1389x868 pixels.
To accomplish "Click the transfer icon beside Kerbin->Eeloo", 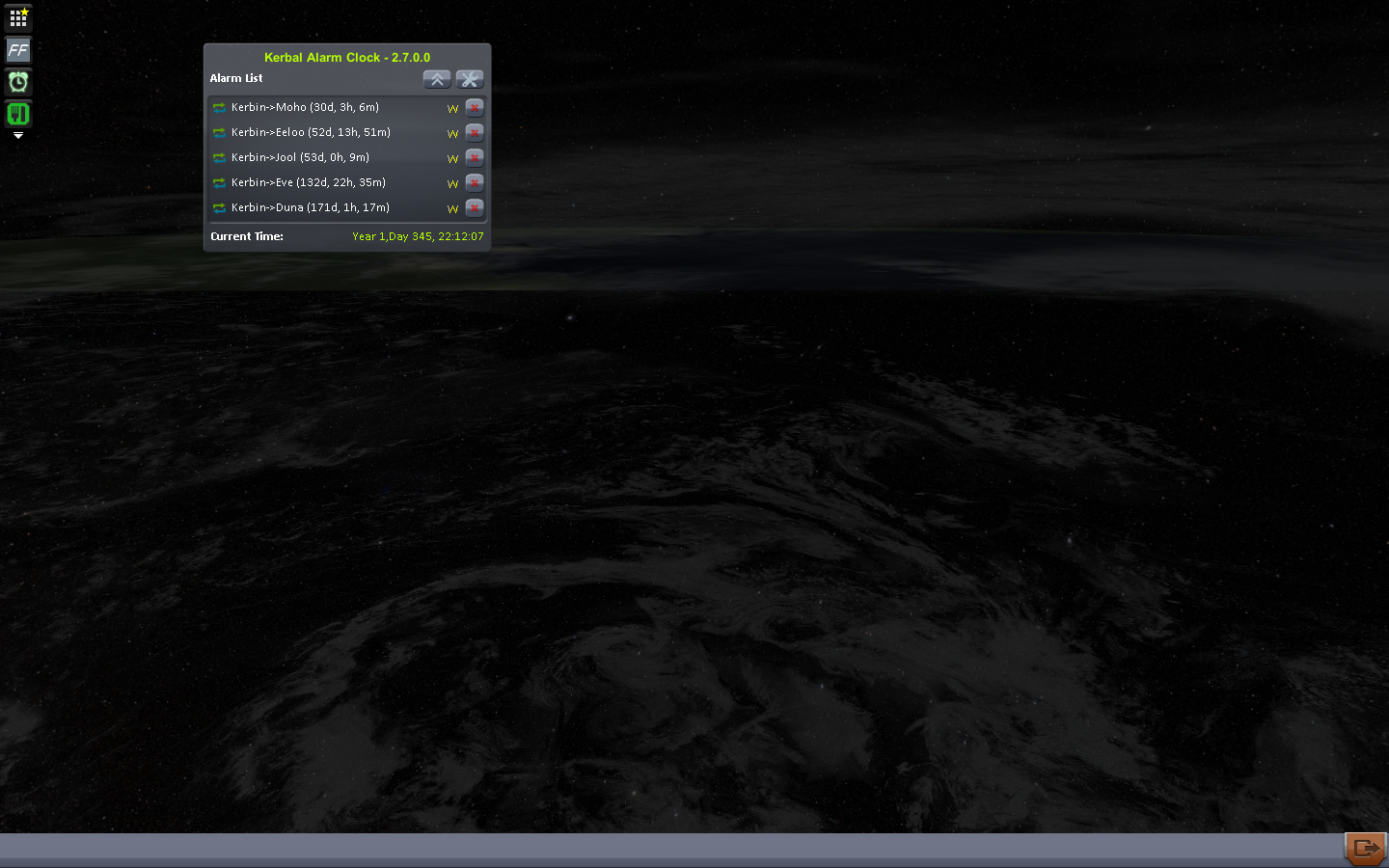I will pyautogui.click(x=219, y=133).
